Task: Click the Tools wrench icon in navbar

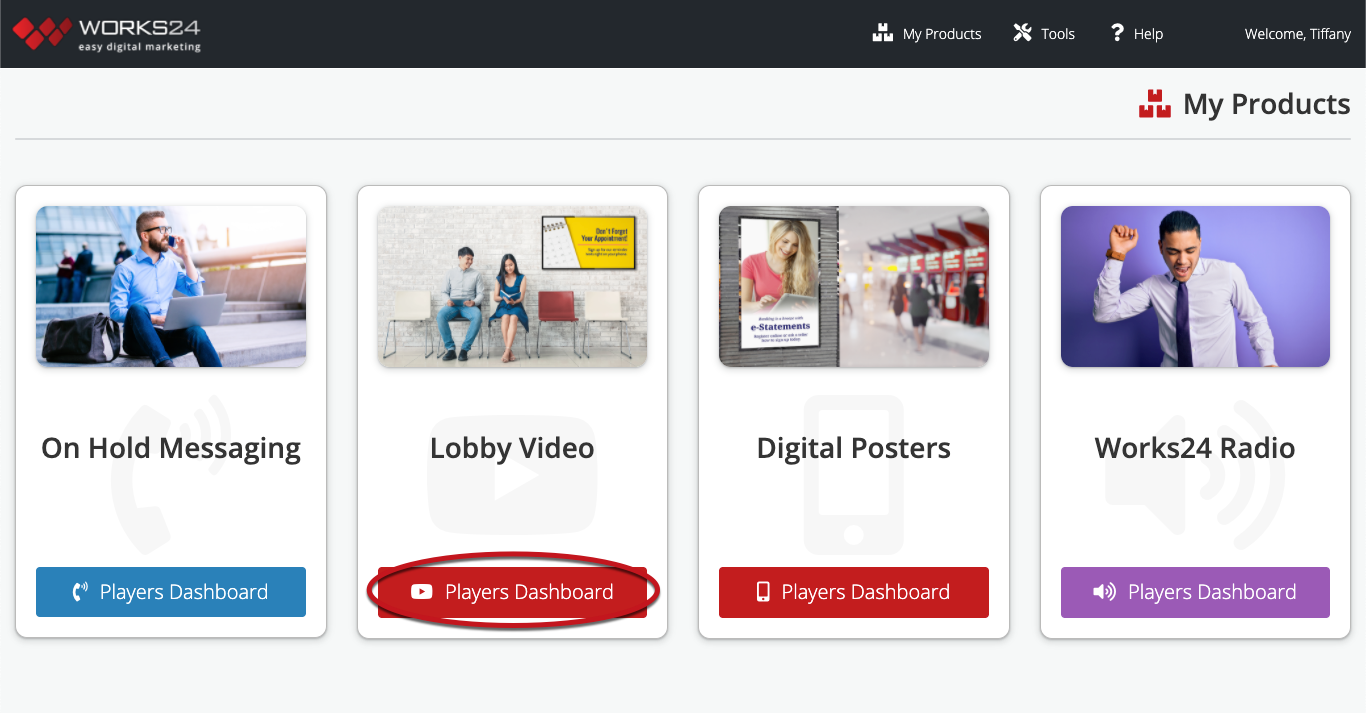Action: tap(1022, 33)
